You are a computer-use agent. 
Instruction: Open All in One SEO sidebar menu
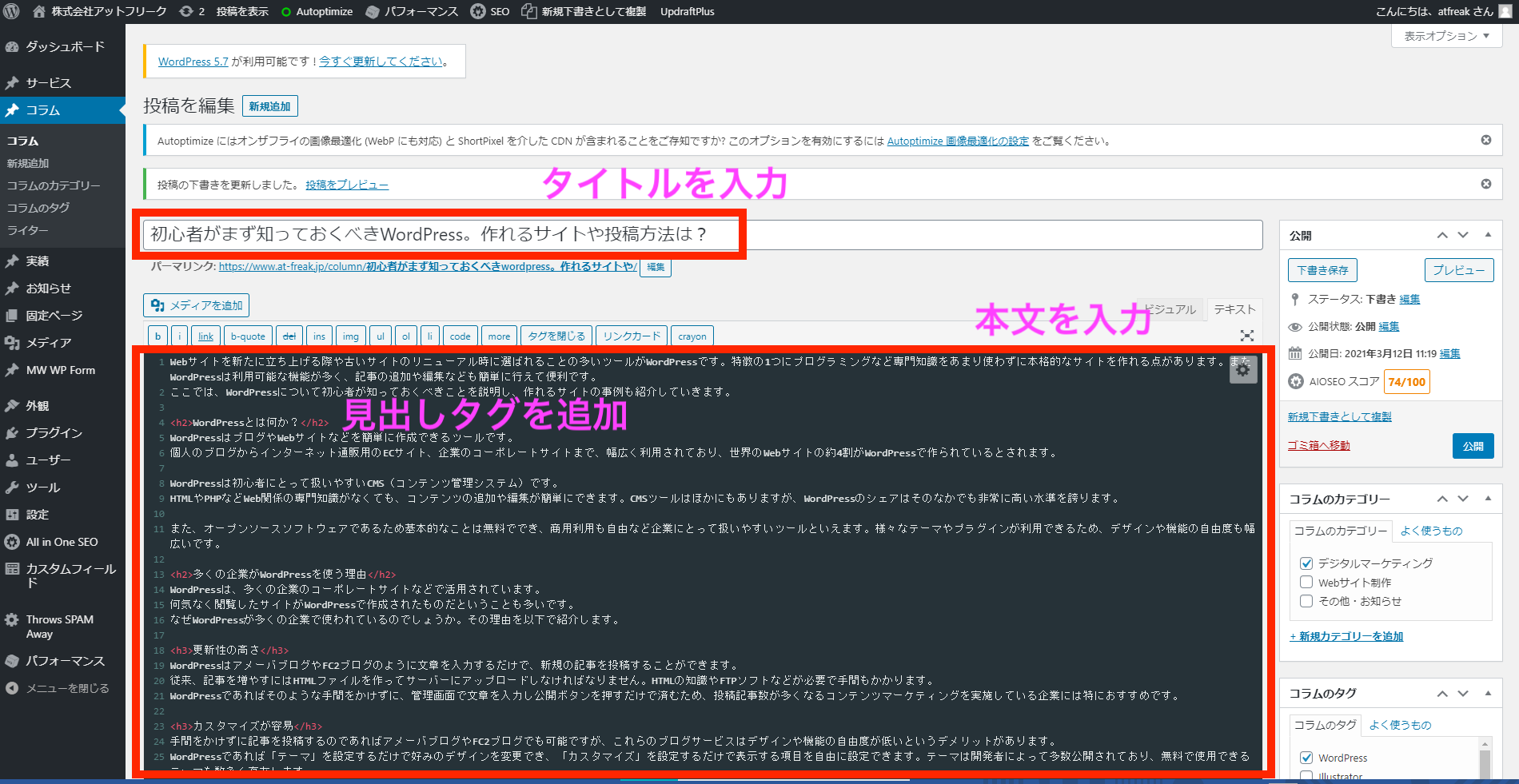pos(62,542)
